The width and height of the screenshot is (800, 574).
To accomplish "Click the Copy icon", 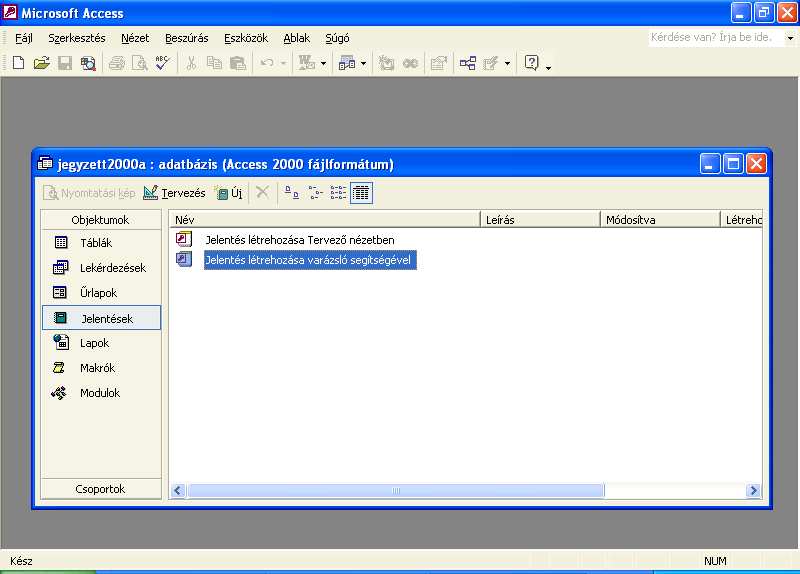I will point(214,63).
